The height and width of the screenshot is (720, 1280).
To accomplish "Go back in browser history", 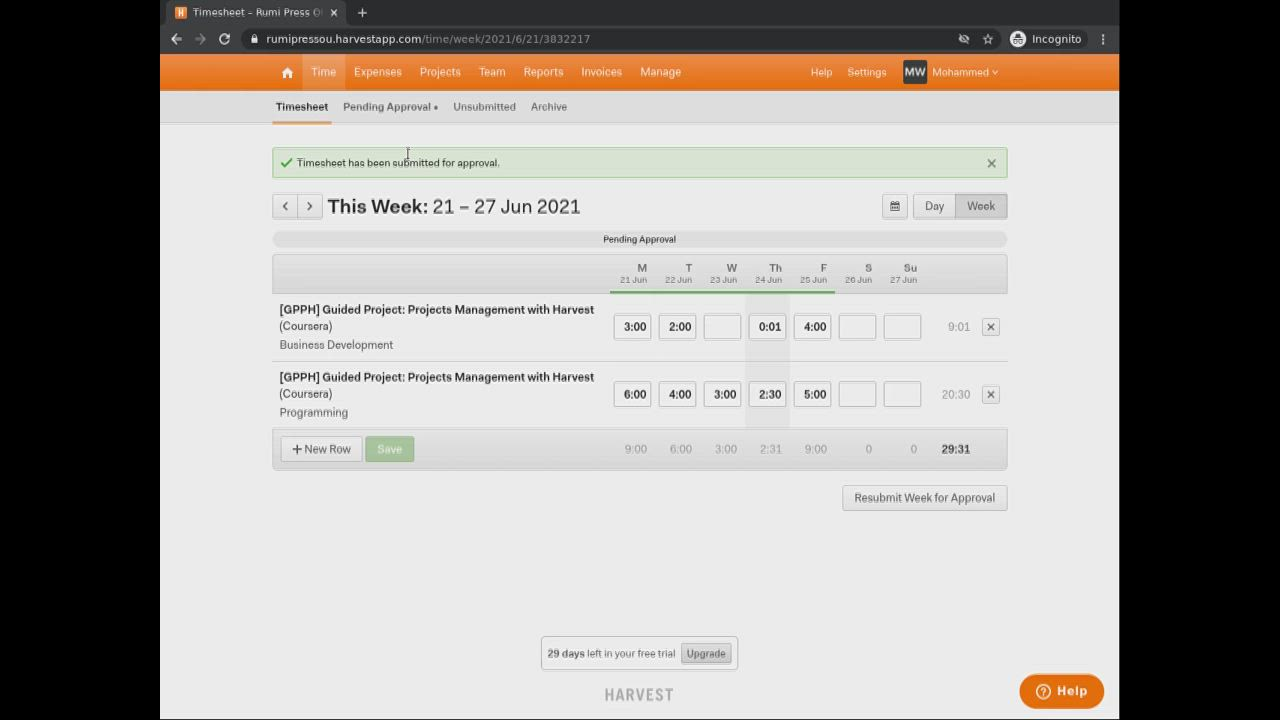I will click(x=176, y=39).
